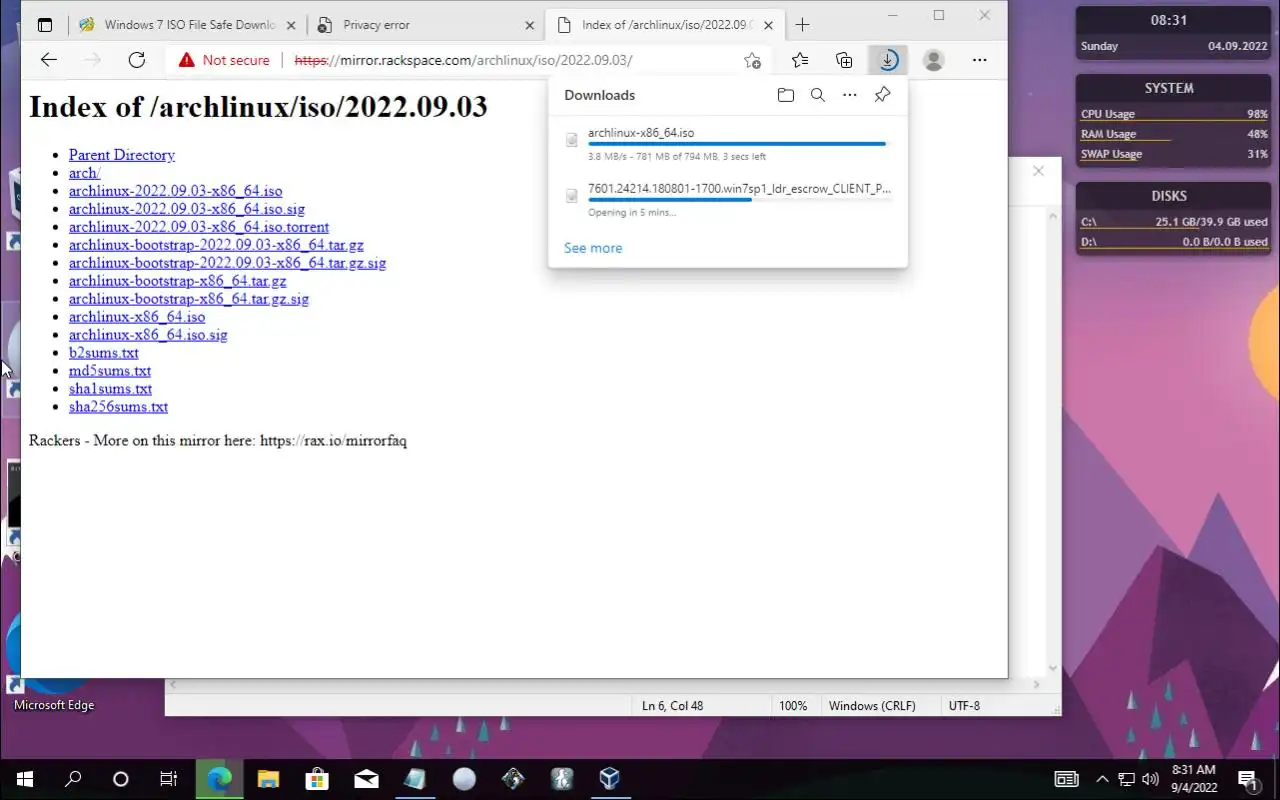Open a new tab with the plus button
This screenshot has height=800, width=1280.
click(x=802, y=25)
